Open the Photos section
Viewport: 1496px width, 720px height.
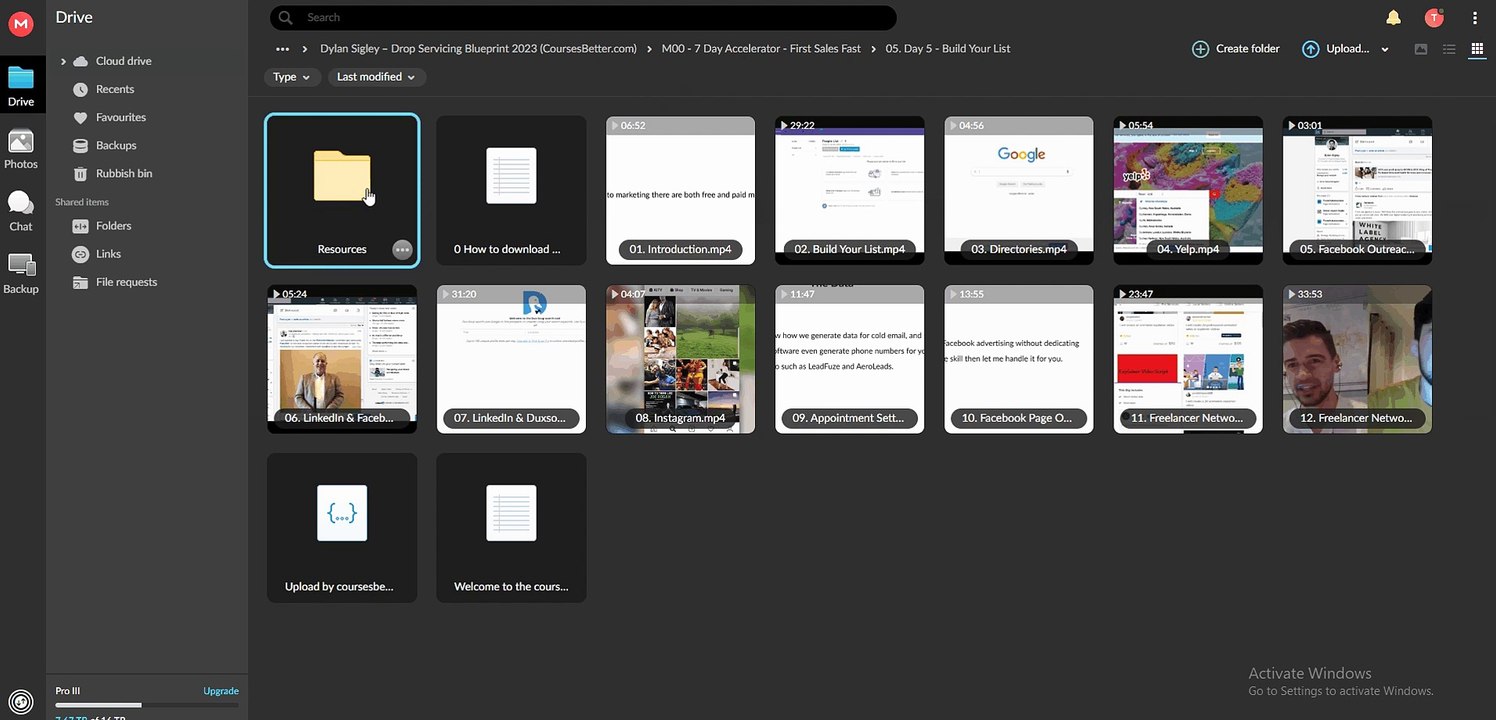[21, 149]
